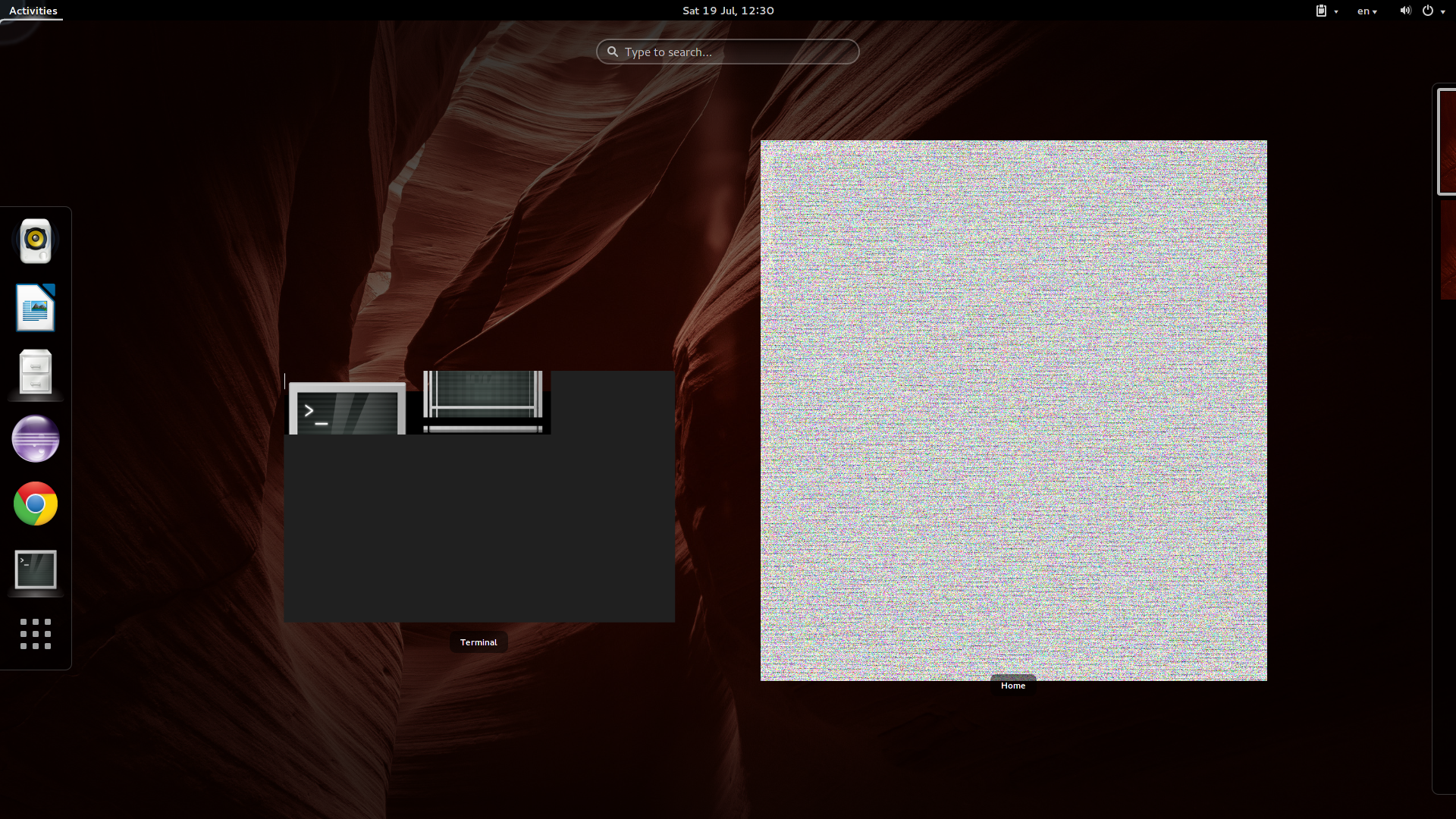Screen dimensions: 1456x819
Task: Click the Activities button
Action: click(x=33, y=11)
